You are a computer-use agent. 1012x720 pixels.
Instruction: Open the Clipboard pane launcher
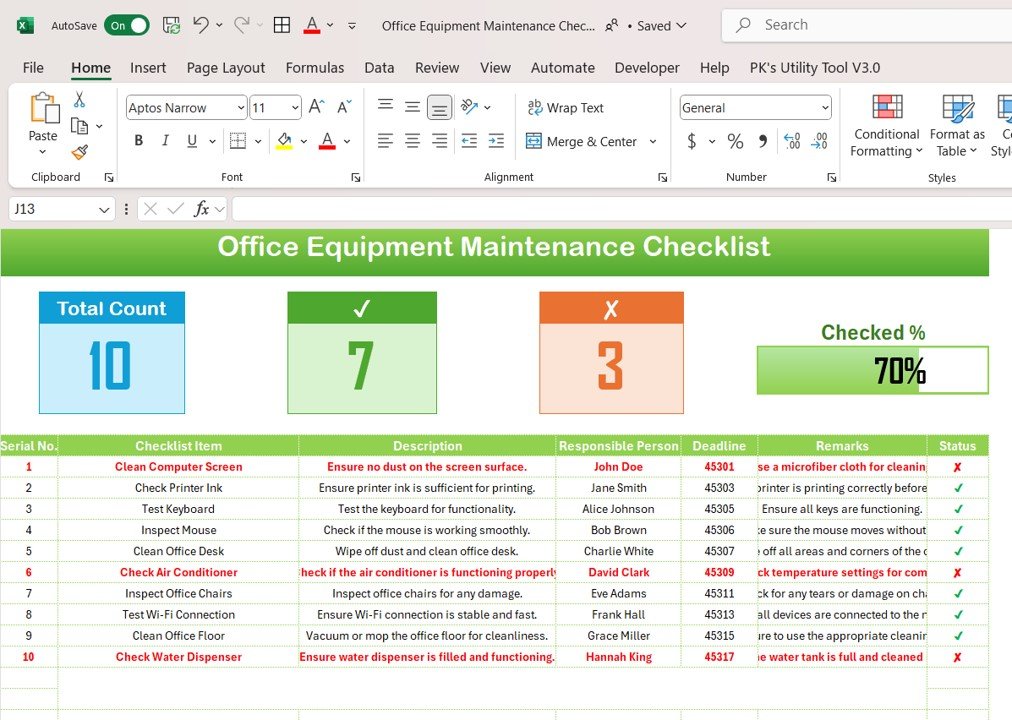(x=109, y=177)
